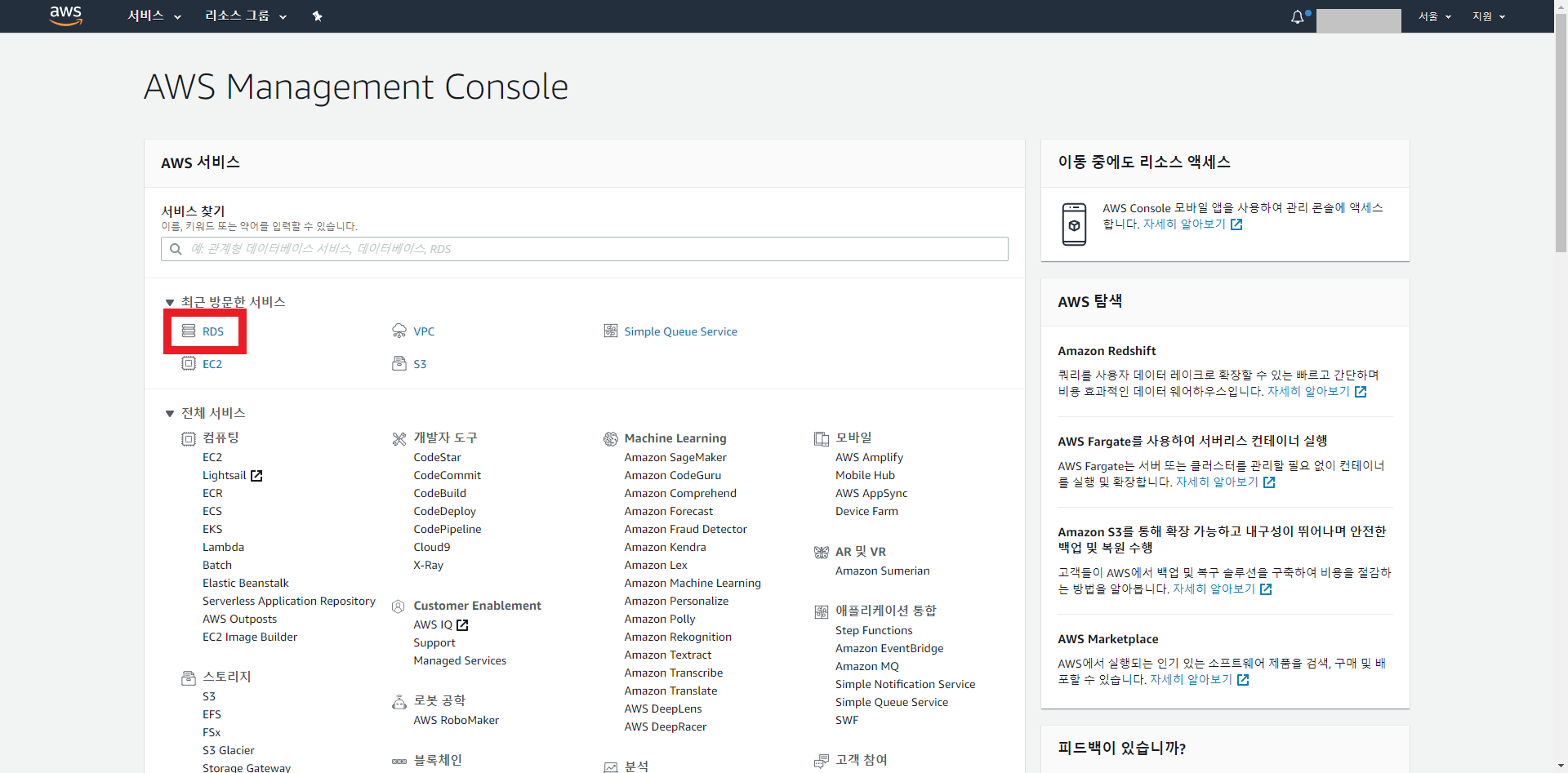Open Serverless Application Repository
Viewport: 1568px width, 773px height.
tap(289, 602)
